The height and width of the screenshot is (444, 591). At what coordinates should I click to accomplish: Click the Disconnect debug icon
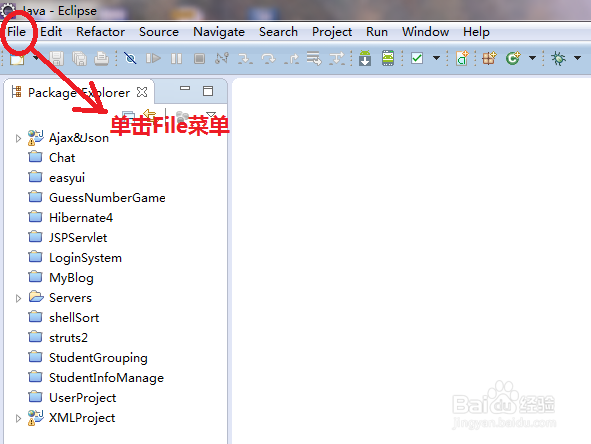coord(222,58)
